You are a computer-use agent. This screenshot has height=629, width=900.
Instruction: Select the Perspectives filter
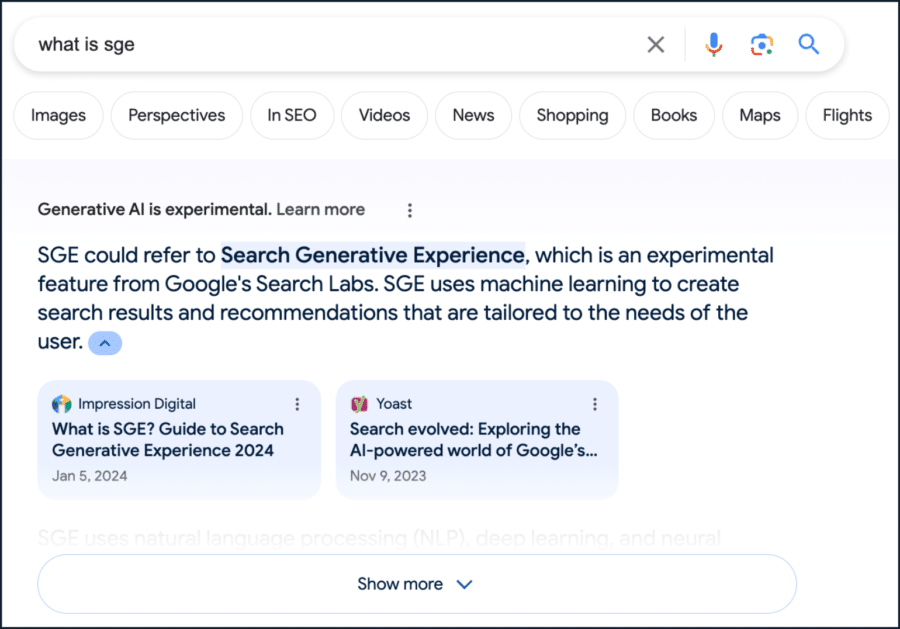(177, 115)
